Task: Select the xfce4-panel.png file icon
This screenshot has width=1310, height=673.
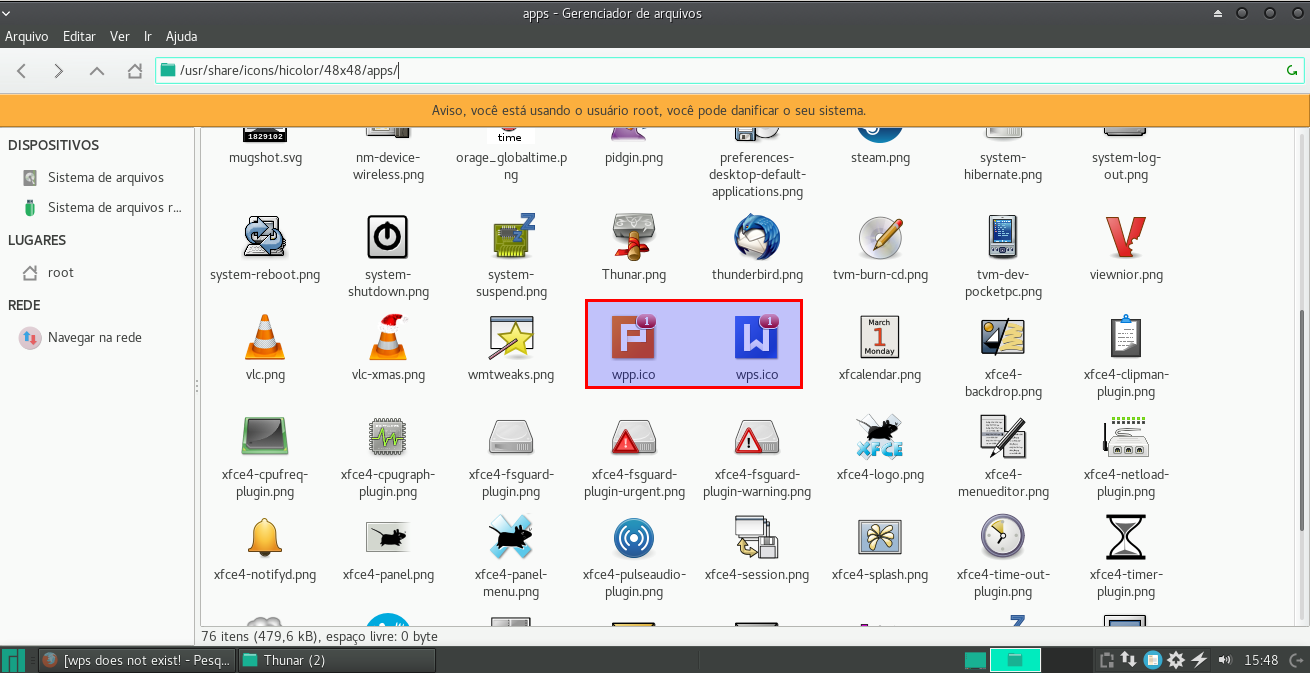Action: pos(388,537)
